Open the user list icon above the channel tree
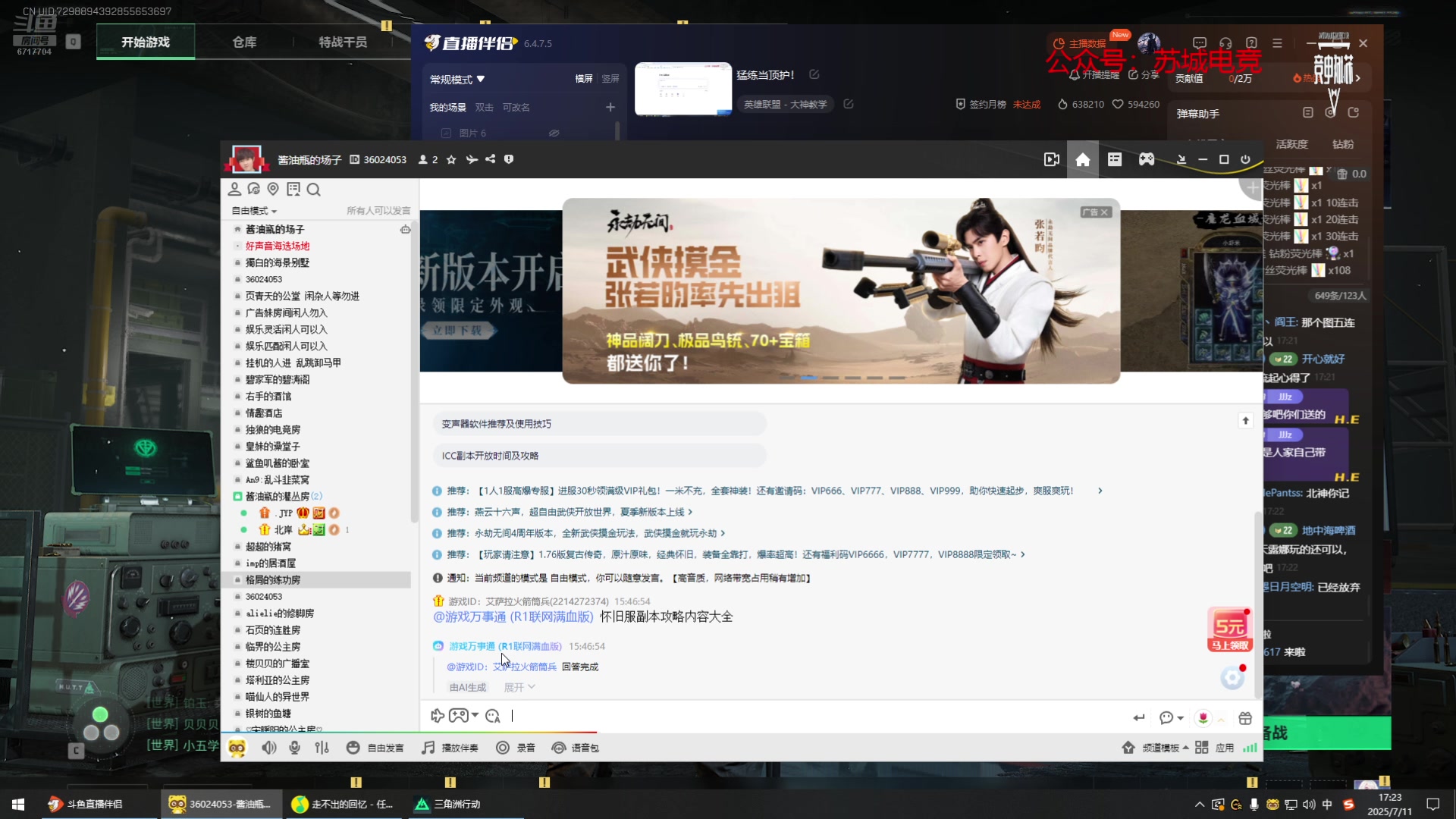This screenshot has height=819, width=1456. tap(234, 189)
